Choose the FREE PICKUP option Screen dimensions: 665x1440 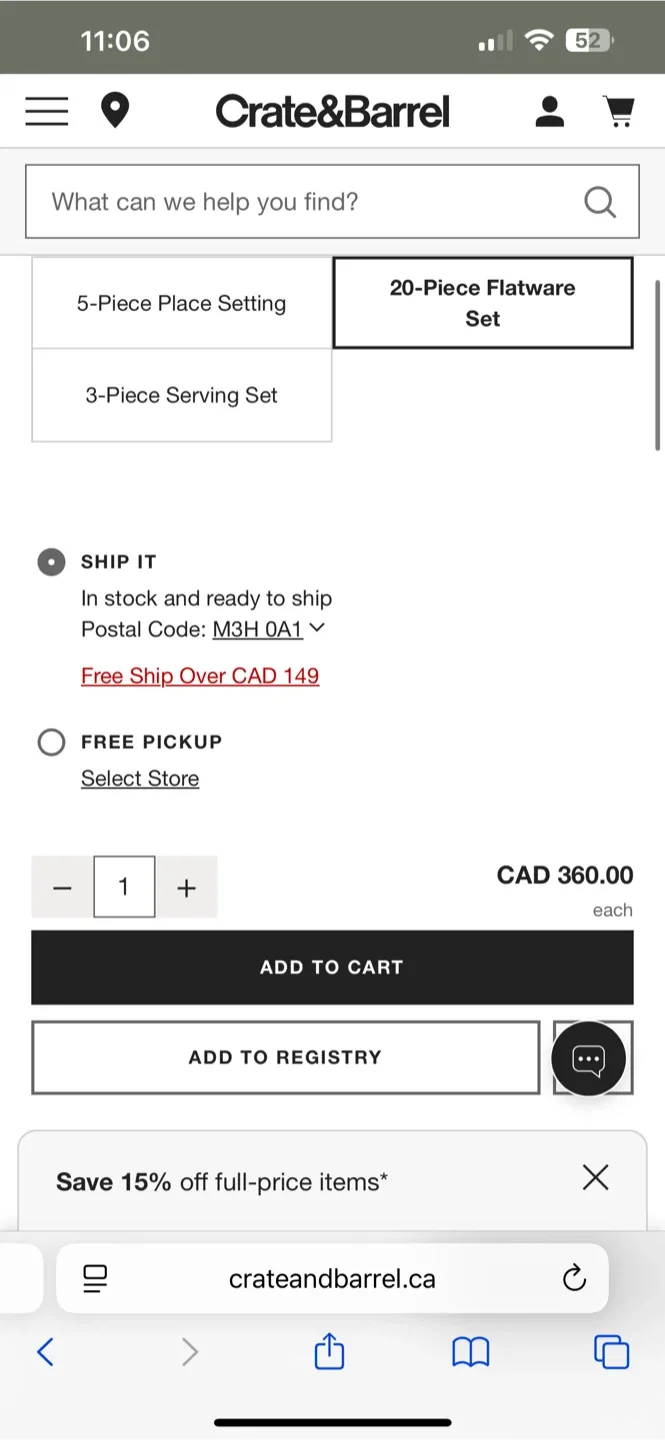pos(51,742)
